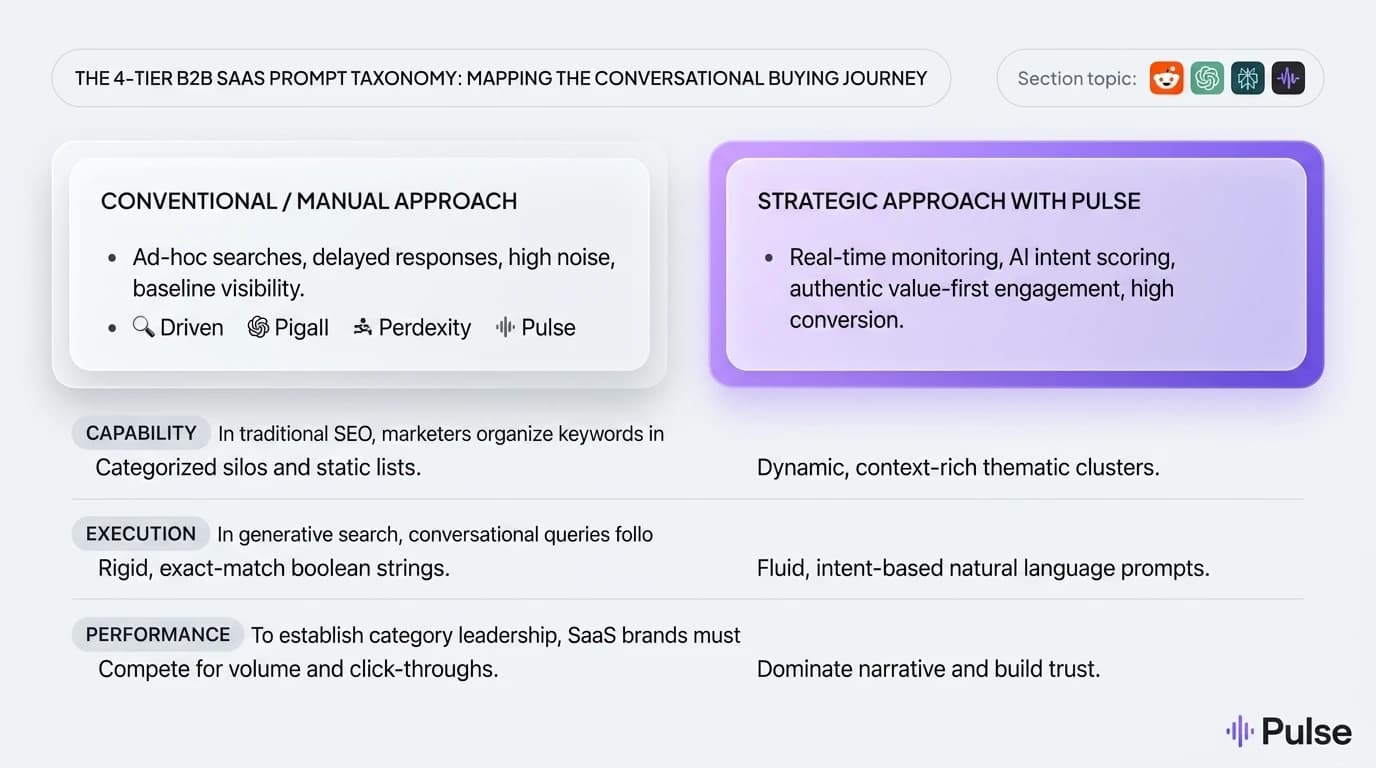This screenshot has width=1376, height=768.
Task: Select the PERFORMANCE tag
Action: (x=158, y=634)
